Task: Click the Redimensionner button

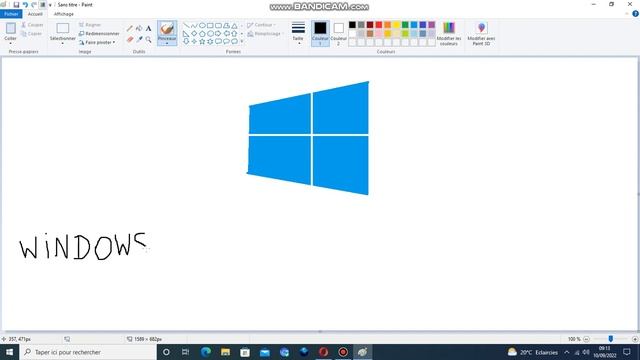Action: (x=99, y=33)
